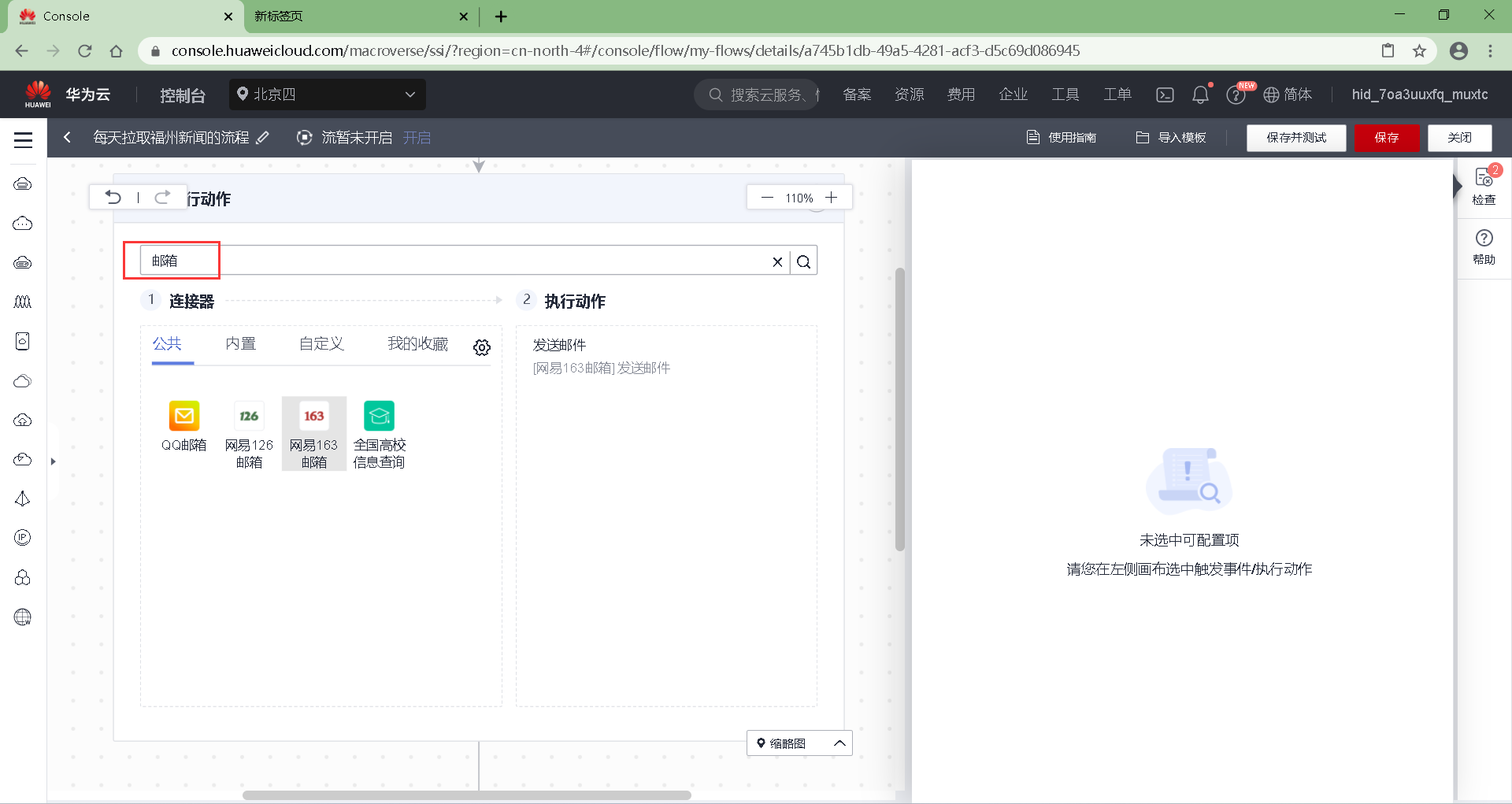Image resolution: width=1512 pixels, height=804 pixels.
Task: Click the 保存并测试 button
Action: click(1296, 138)
